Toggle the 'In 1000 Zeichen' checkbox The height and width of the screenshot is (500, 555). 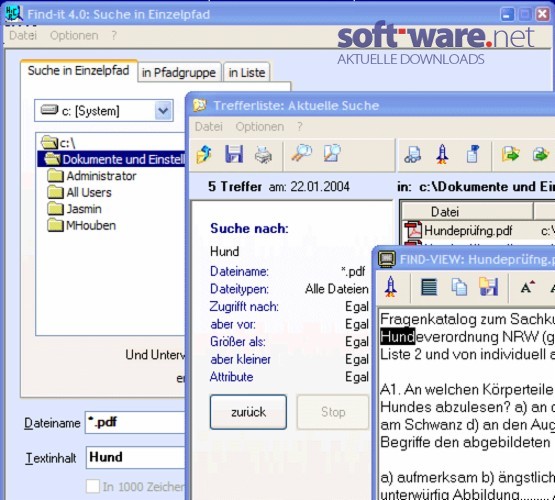coord(93,486)
